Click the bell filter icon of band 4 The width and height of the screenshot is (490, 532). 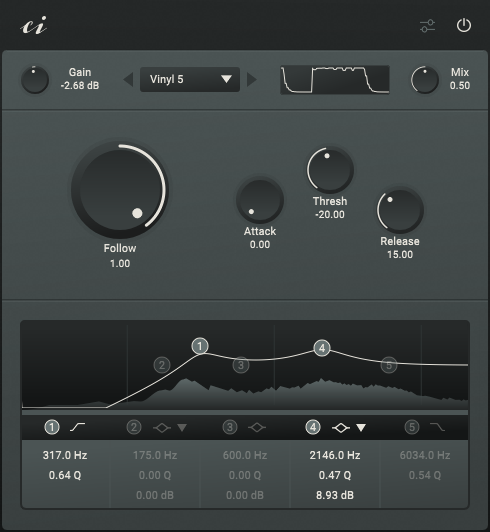coord(341,428)
